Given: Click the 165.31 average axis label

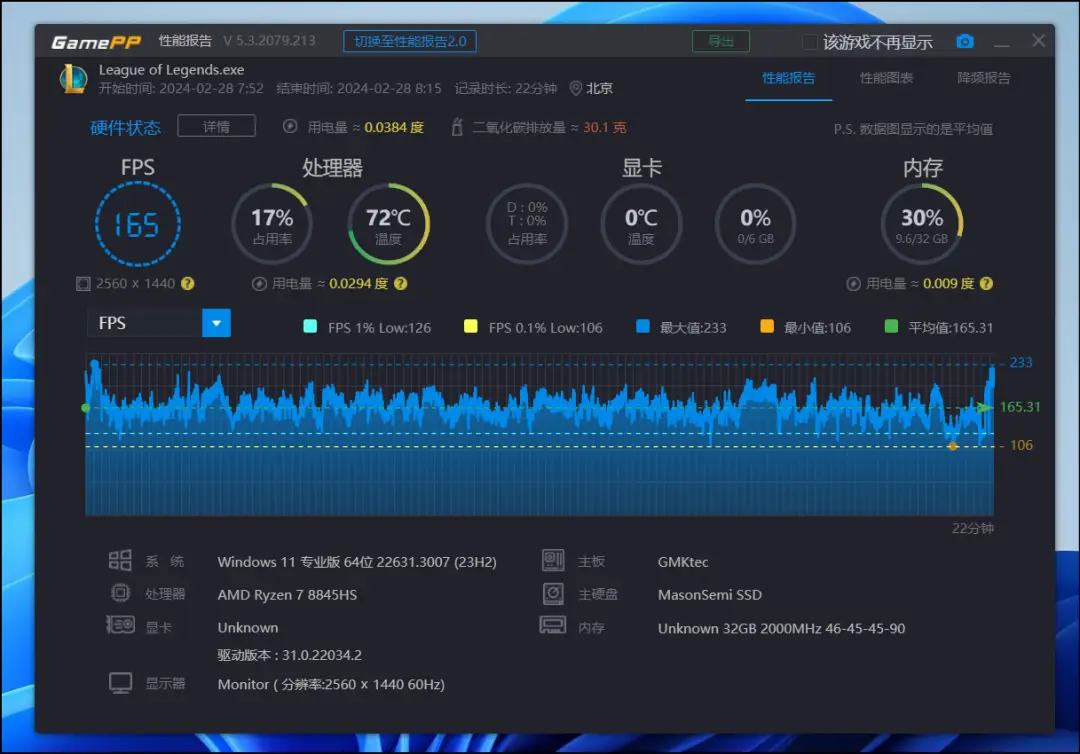Looking at the screenshot, I should click(x=1019, y=407).
